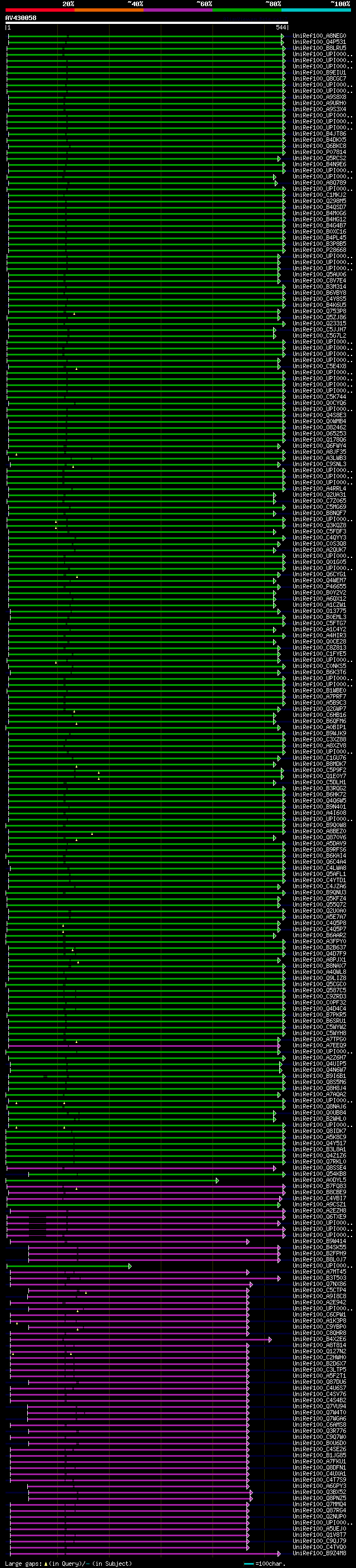
Task: Choose the UniRef100_Q87DU6 hit
Action: pos(319,1382)
